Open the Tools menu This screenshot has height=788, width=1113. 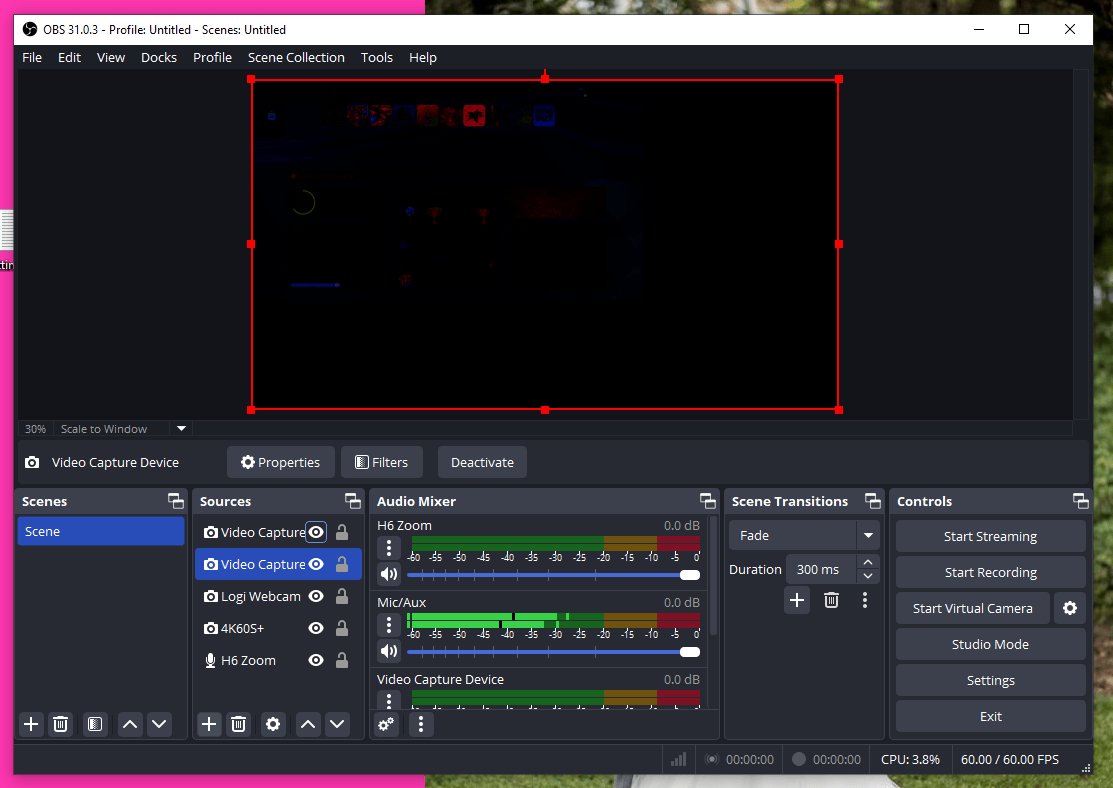pos(377,57)
